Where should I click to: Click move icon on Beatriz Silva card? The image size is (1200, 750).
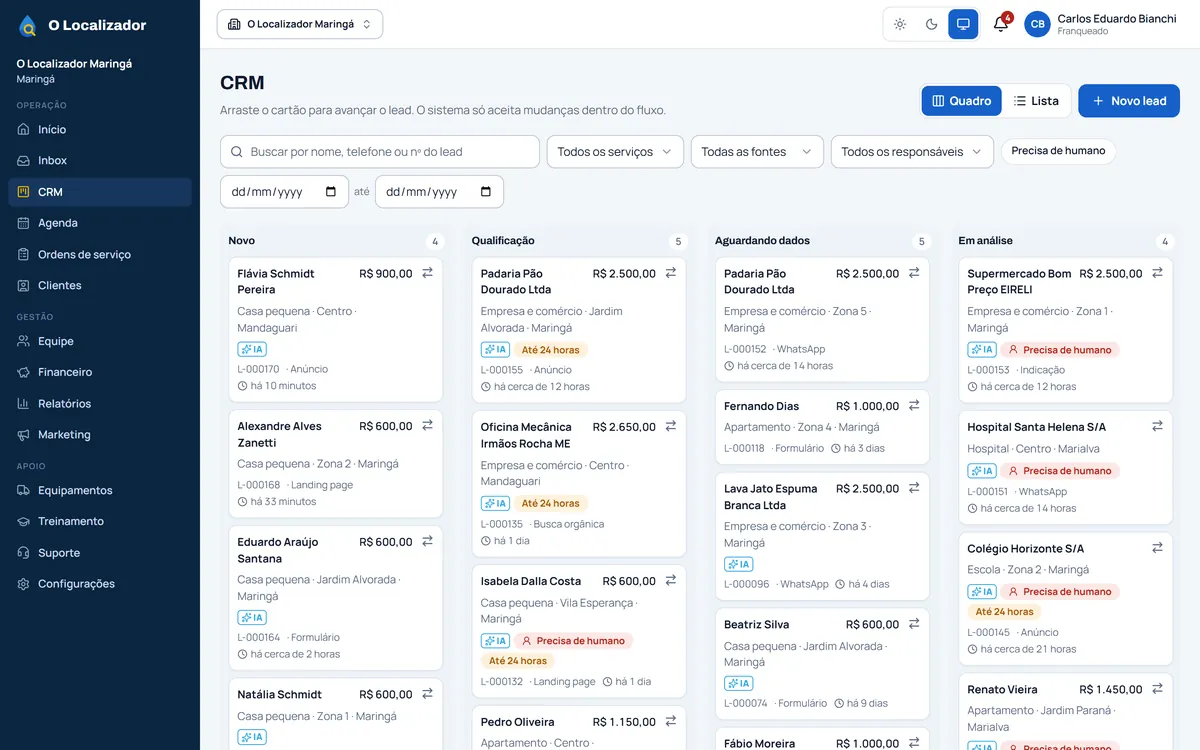coord(913,624)
